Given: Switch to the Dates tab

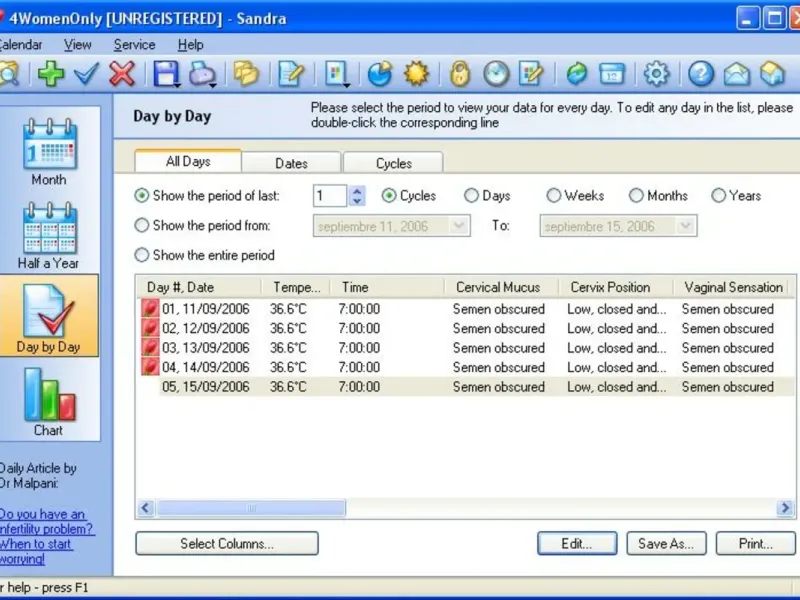Looking at the screenshot, I should 291,163.
